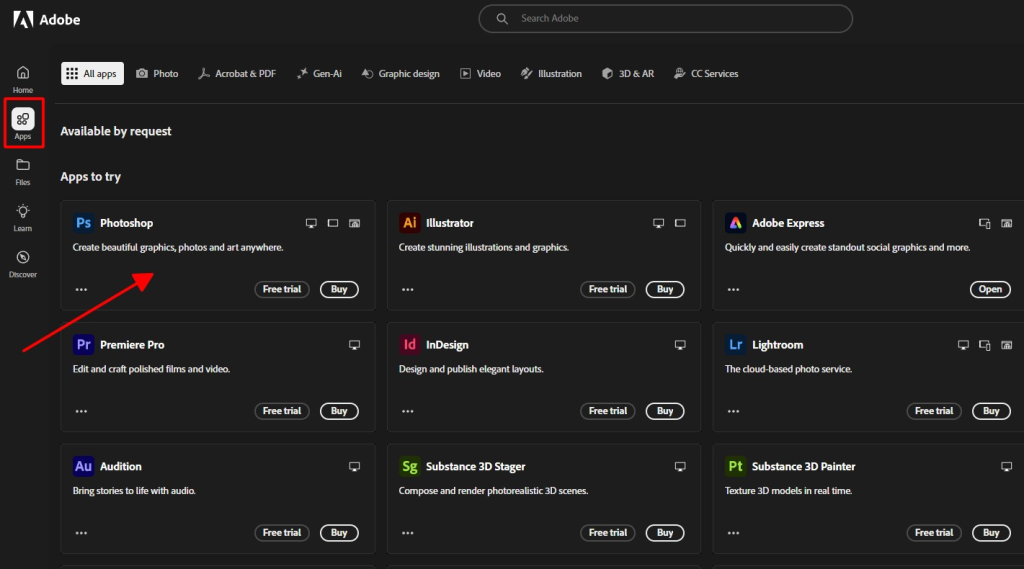This screenshot has width=1024, height=569.
Task: Click the web platform icon on the Adobe Express card
Action: 1006,223
